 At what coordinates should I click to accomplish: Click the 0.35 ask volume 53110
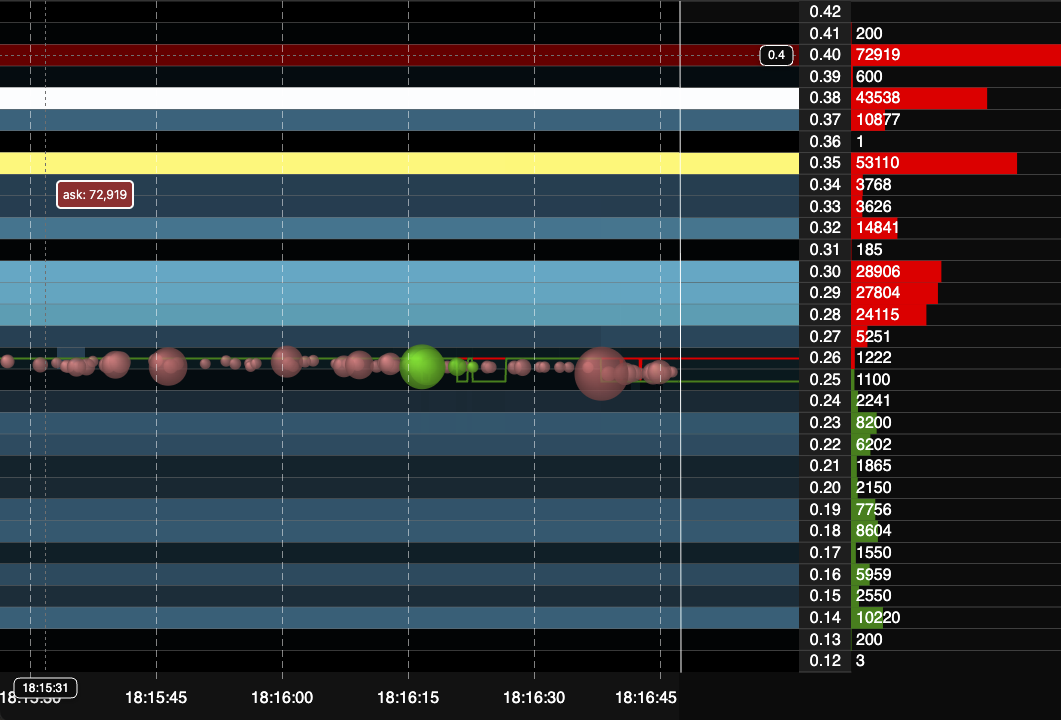coord(878,162)
